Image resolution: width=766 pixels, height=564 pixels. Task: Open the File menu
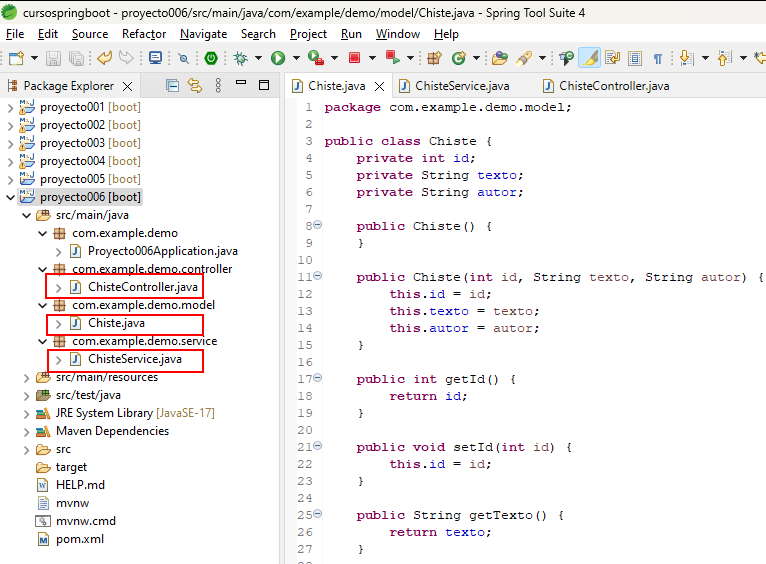pos(15,34)
